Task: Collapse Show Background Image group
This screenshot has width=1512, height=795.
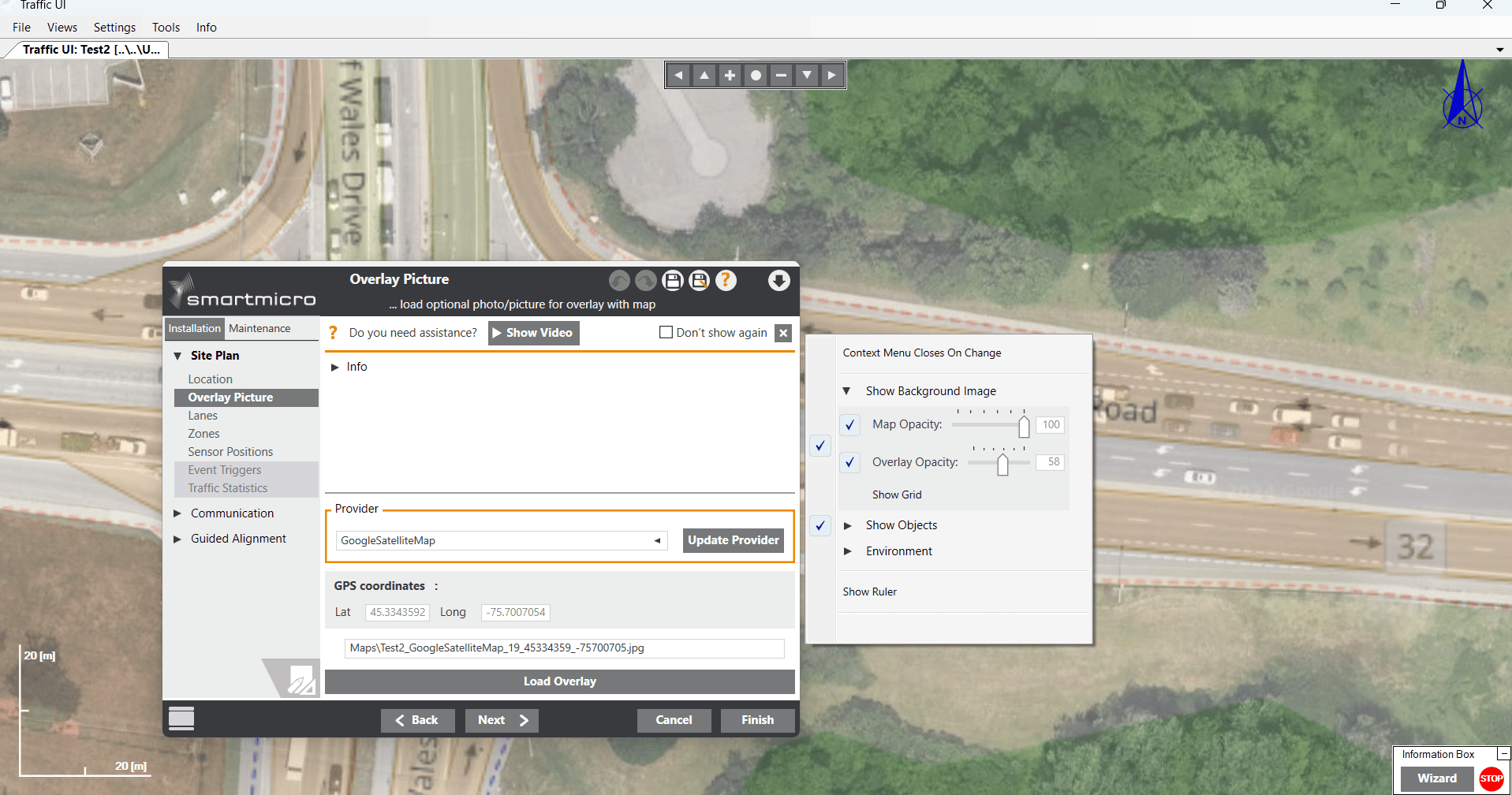Action: 846,391
